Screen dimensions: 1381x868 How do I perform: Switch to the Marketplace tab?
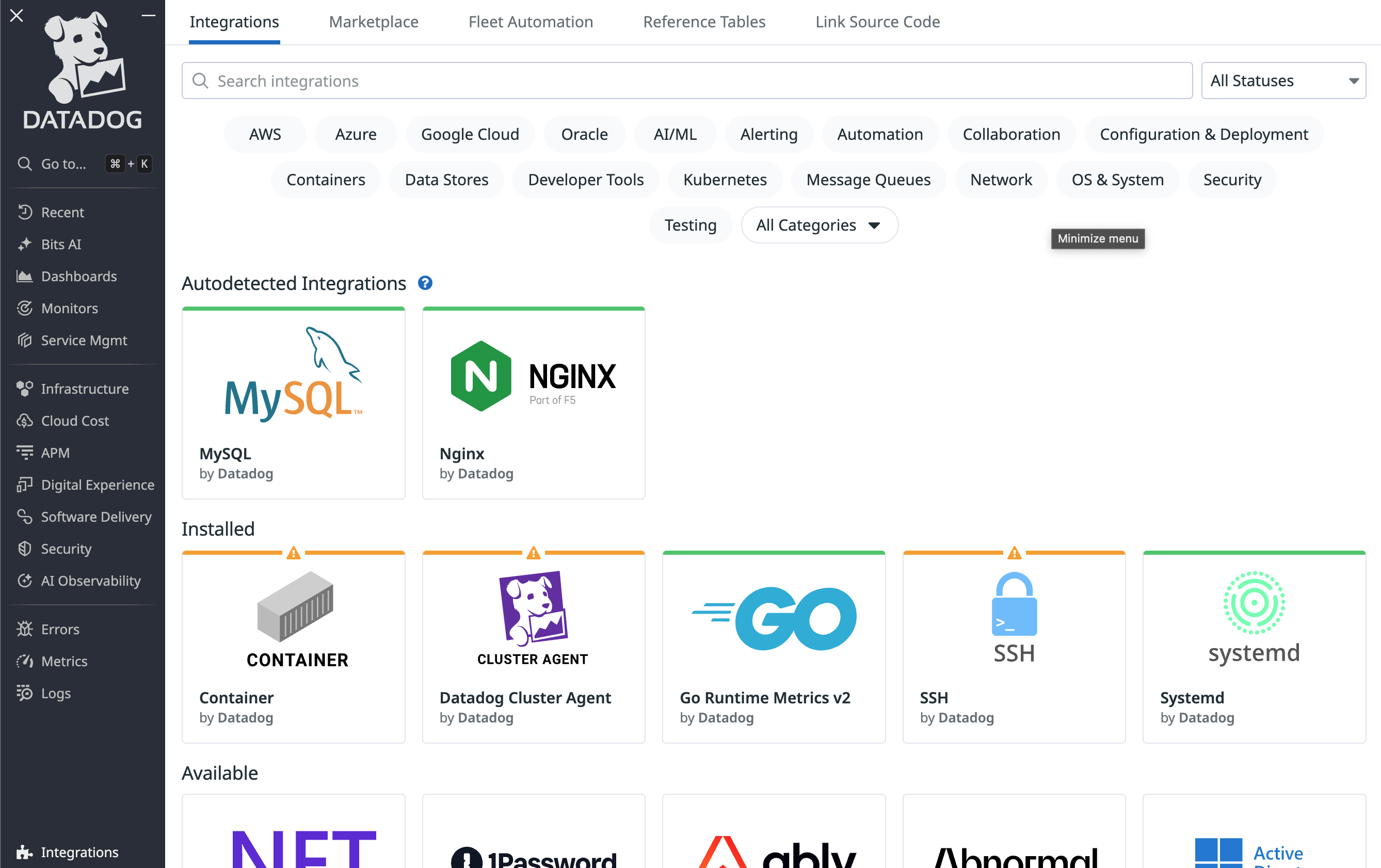click(x=373, y=22)
